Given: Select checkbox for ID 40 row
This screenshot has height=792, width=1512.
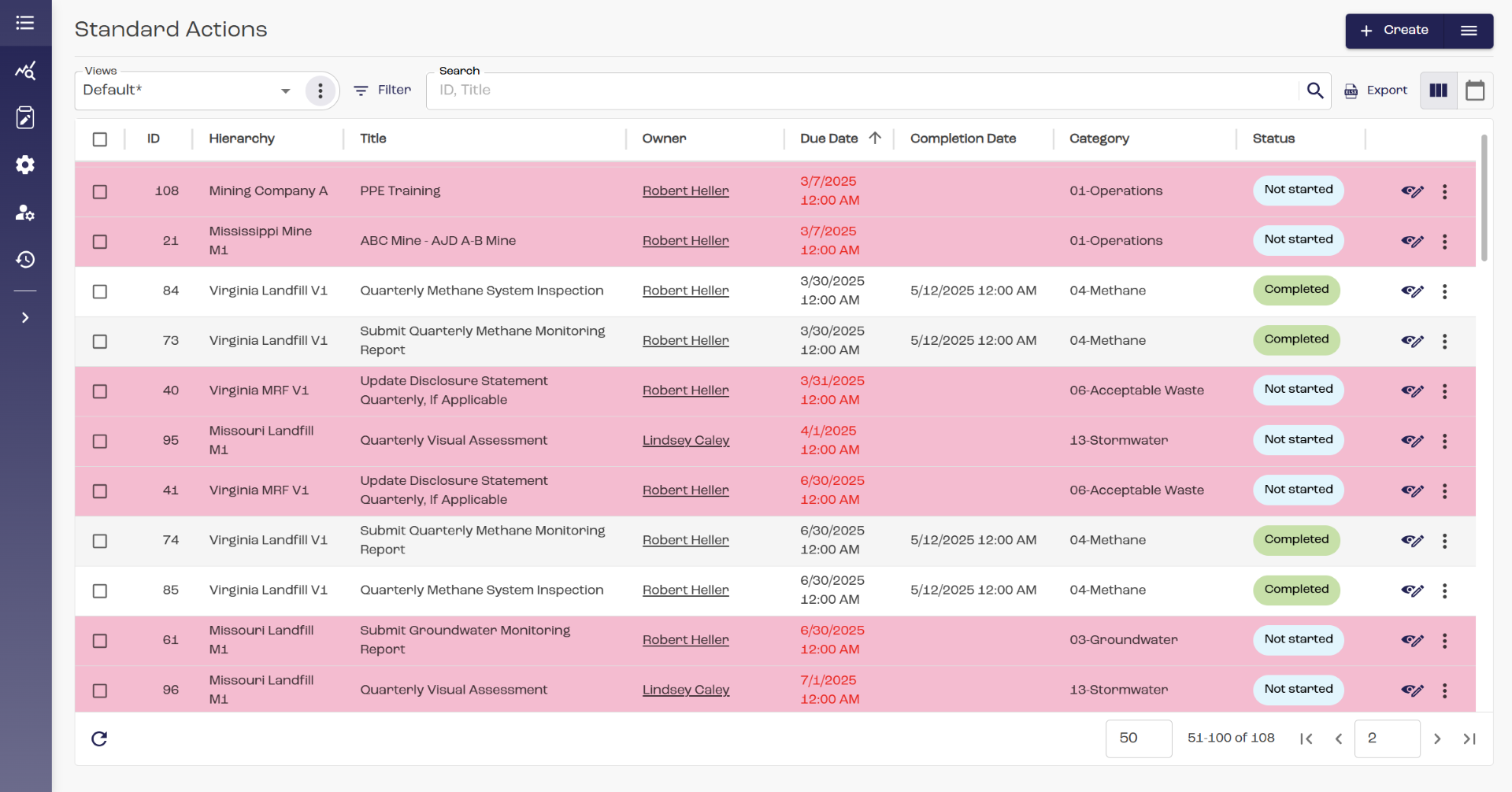Looking at the screenshot, I should [x=100, y=391].
